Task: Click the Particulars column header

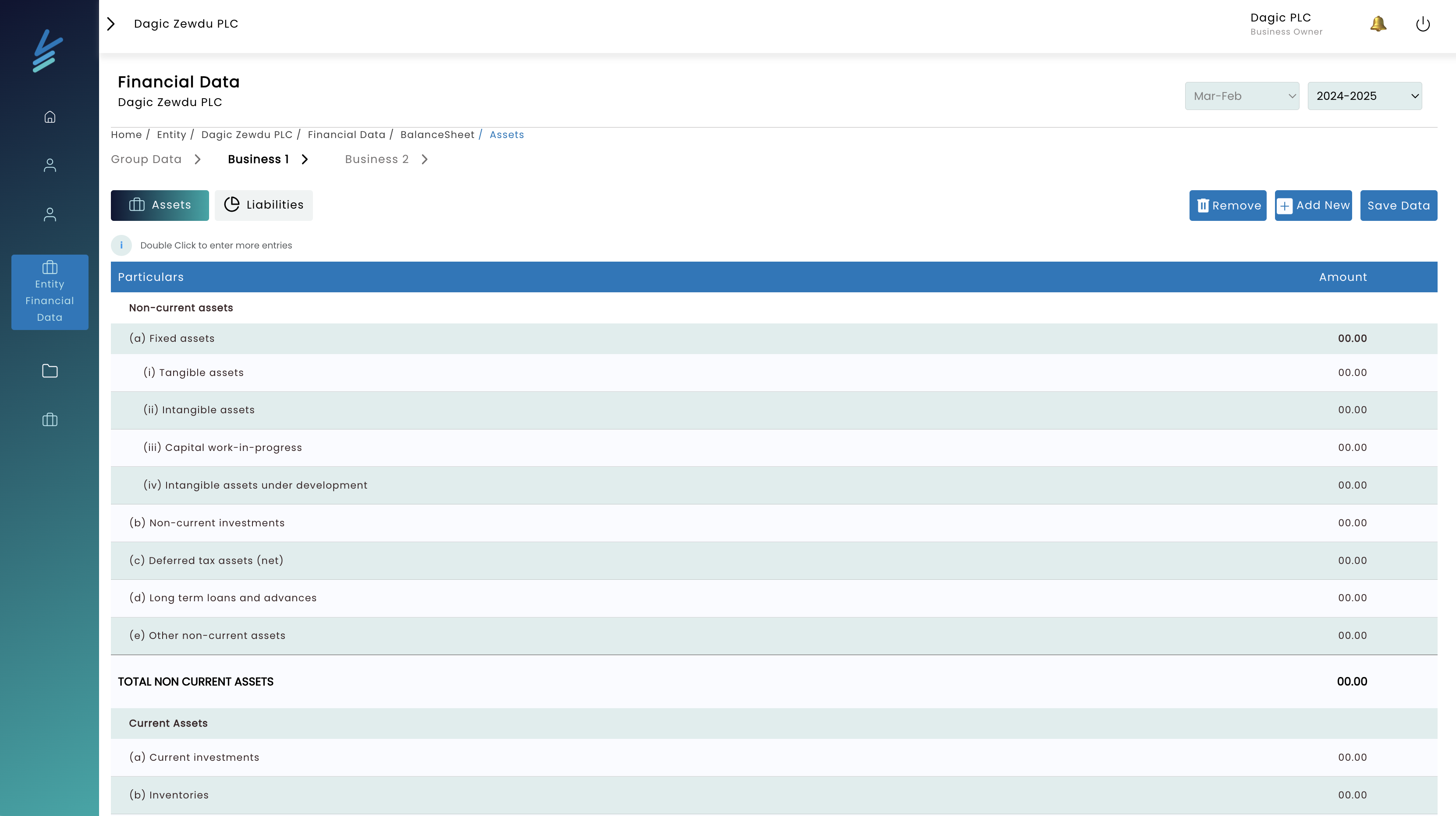Action: coord(150,277)
